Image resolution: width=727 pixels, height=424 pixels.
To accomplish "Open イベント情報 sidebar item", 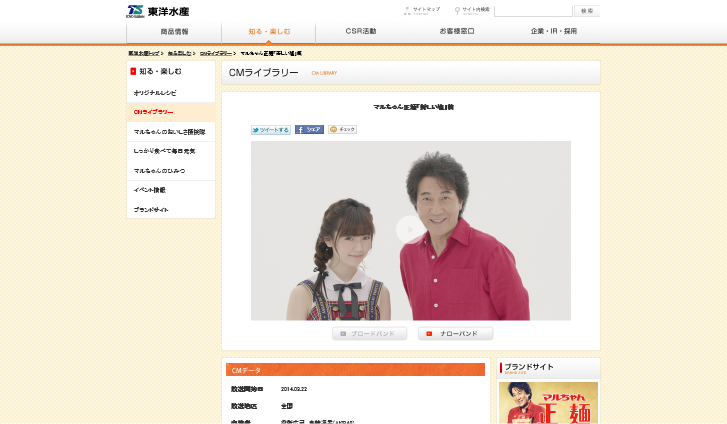I will tap(171, 190).
